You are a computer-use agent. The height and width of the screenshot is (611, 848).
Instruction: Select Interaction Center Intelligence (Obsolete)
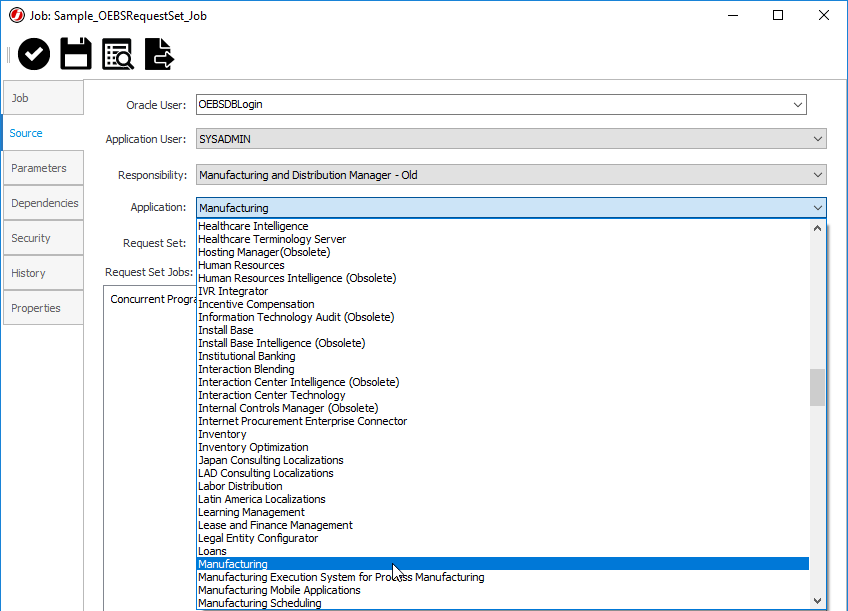pyautogui.click(x=502, y=382)
